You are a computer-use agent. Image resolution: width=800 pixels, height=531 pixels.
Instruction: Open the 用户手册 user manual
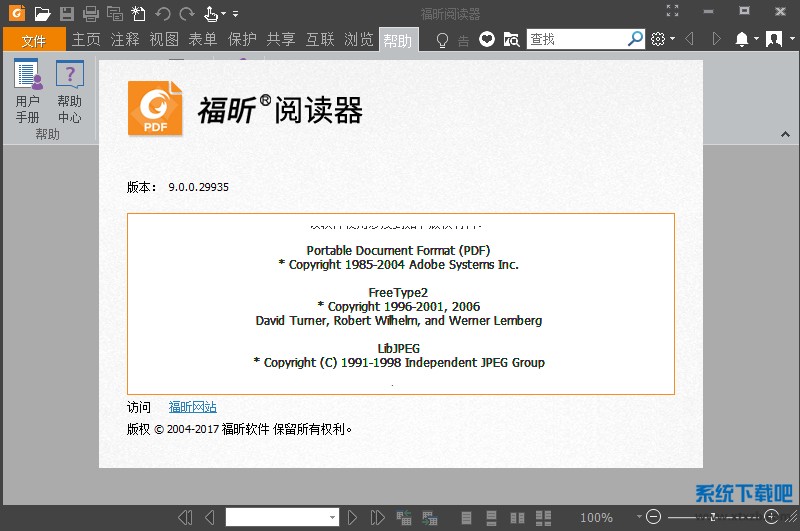(28, 91)
